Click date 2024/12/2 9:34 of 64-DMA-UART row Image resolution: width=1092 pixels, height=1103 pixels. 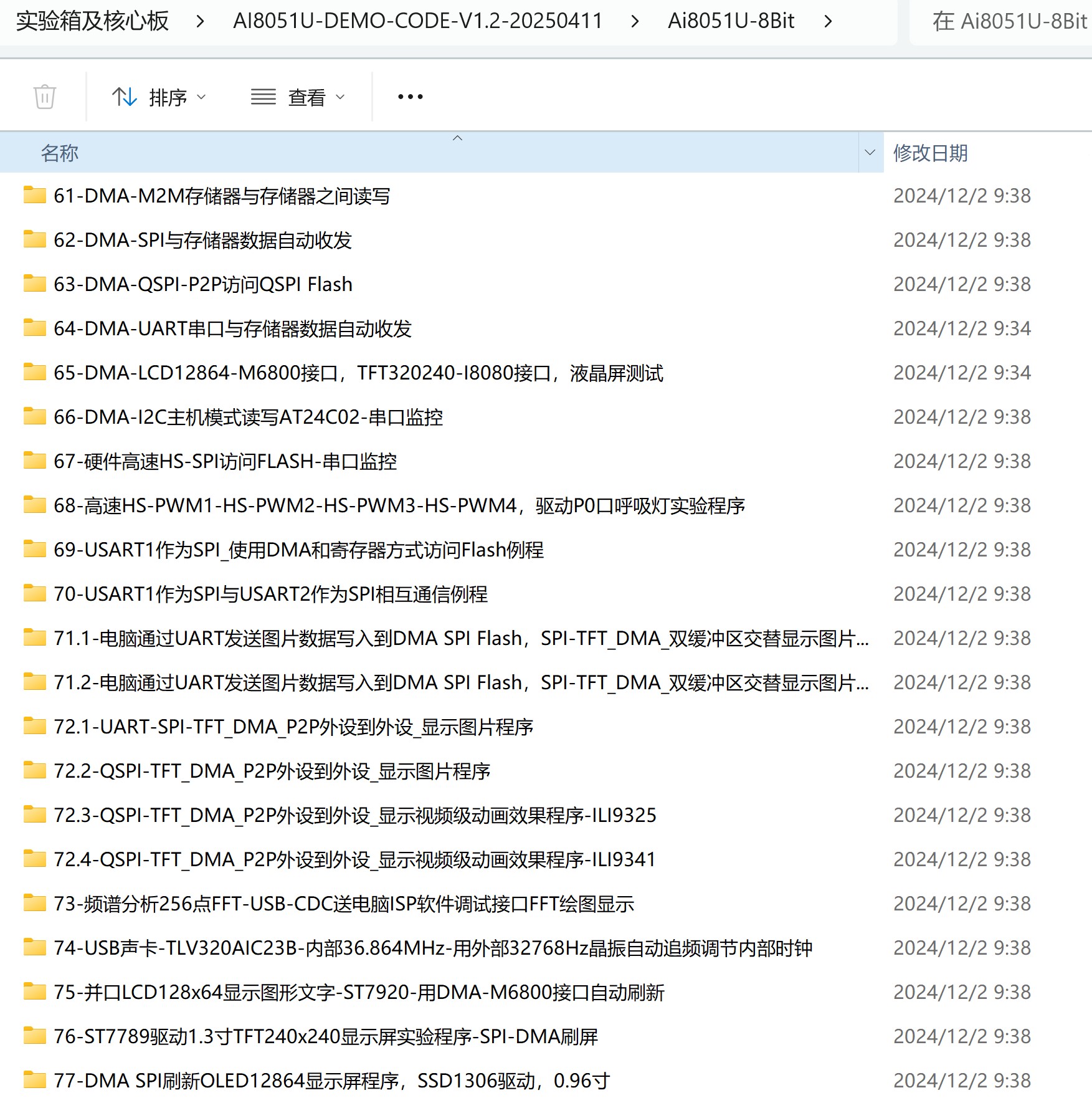tap(962, 328)
